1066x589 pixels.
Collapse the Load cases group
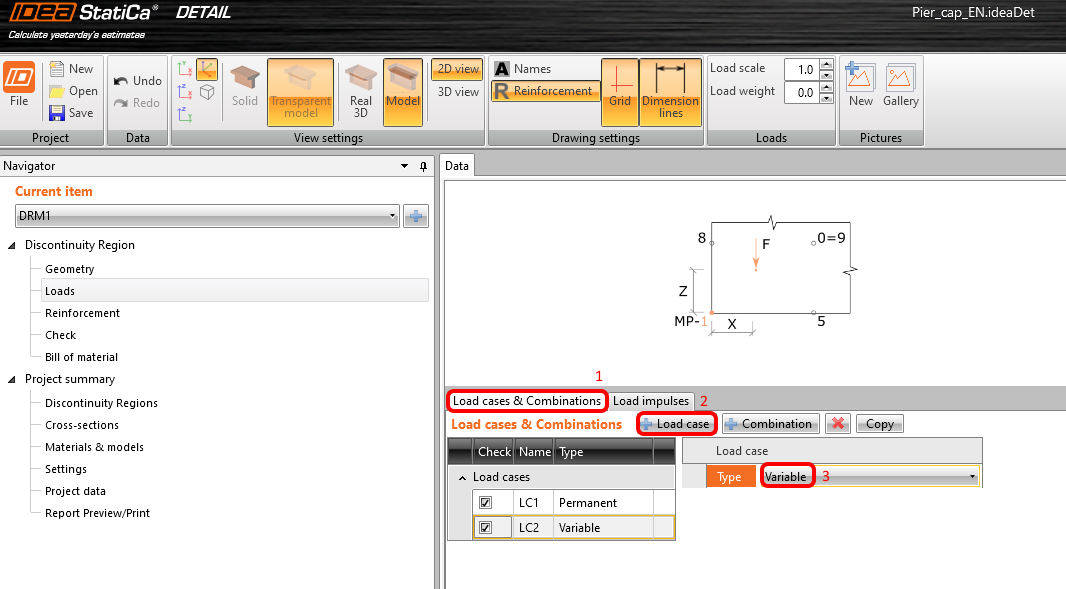coord(462,478)
